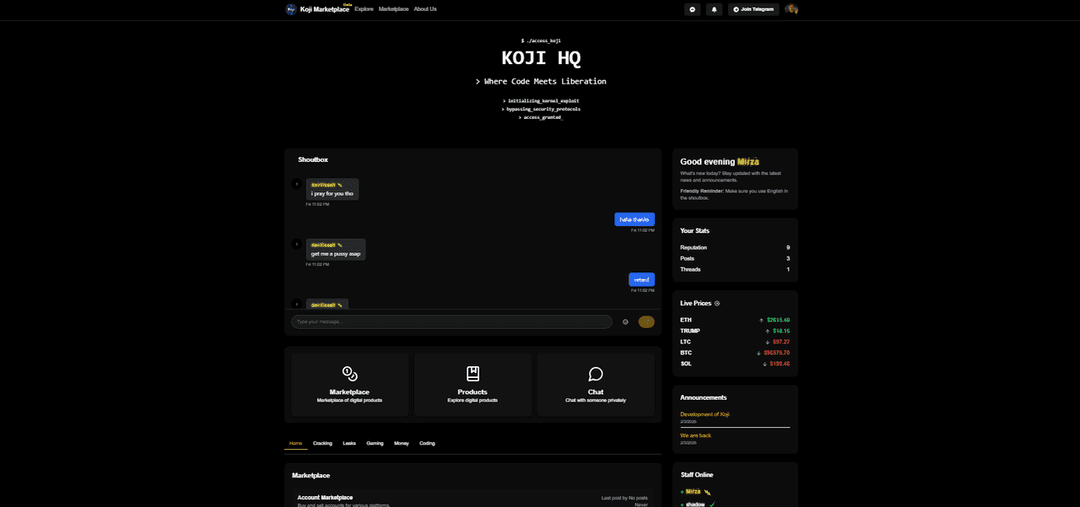Open the Marketplace coins icon card
1080x507 pixels.
(x=349, y=384)
